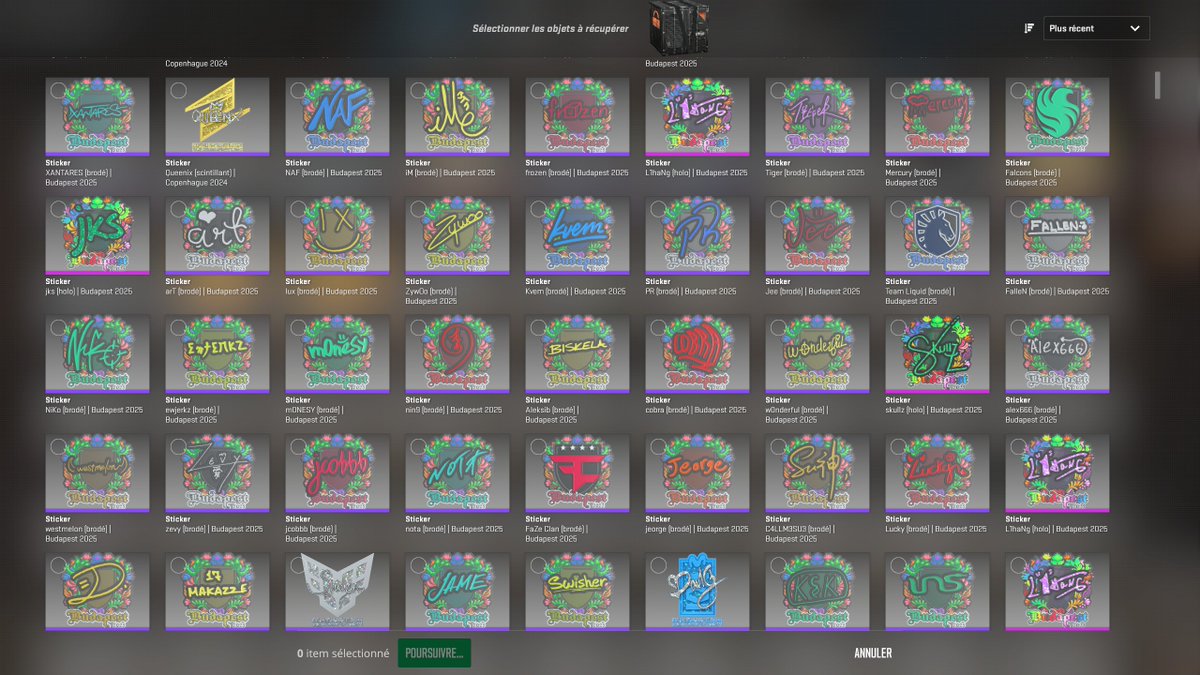Select the Team Liquid logo sticker
Viewport: 1200px width, 675px height.
tap(937, 235)
